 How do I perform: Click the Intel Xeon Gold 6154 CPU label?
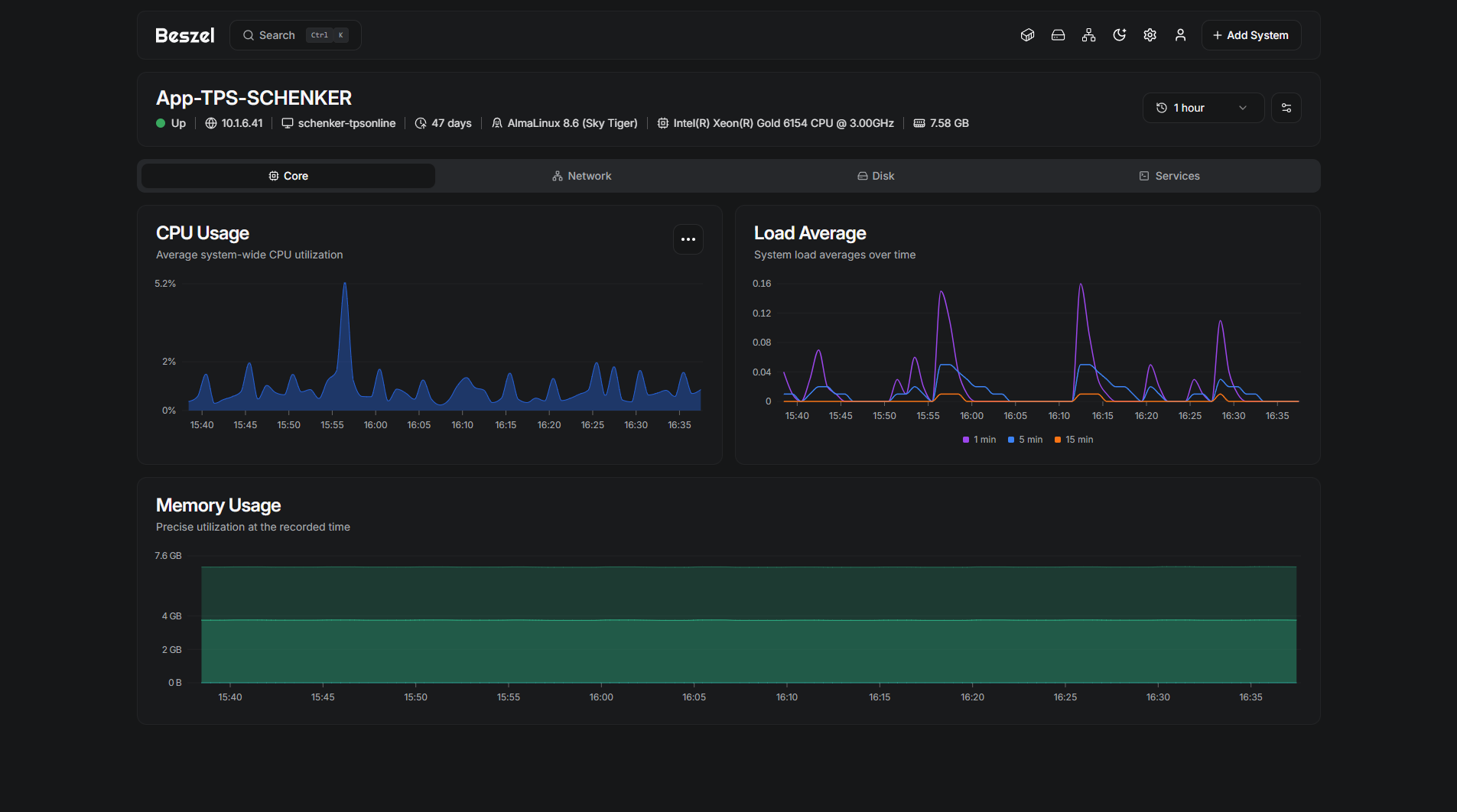783,123
